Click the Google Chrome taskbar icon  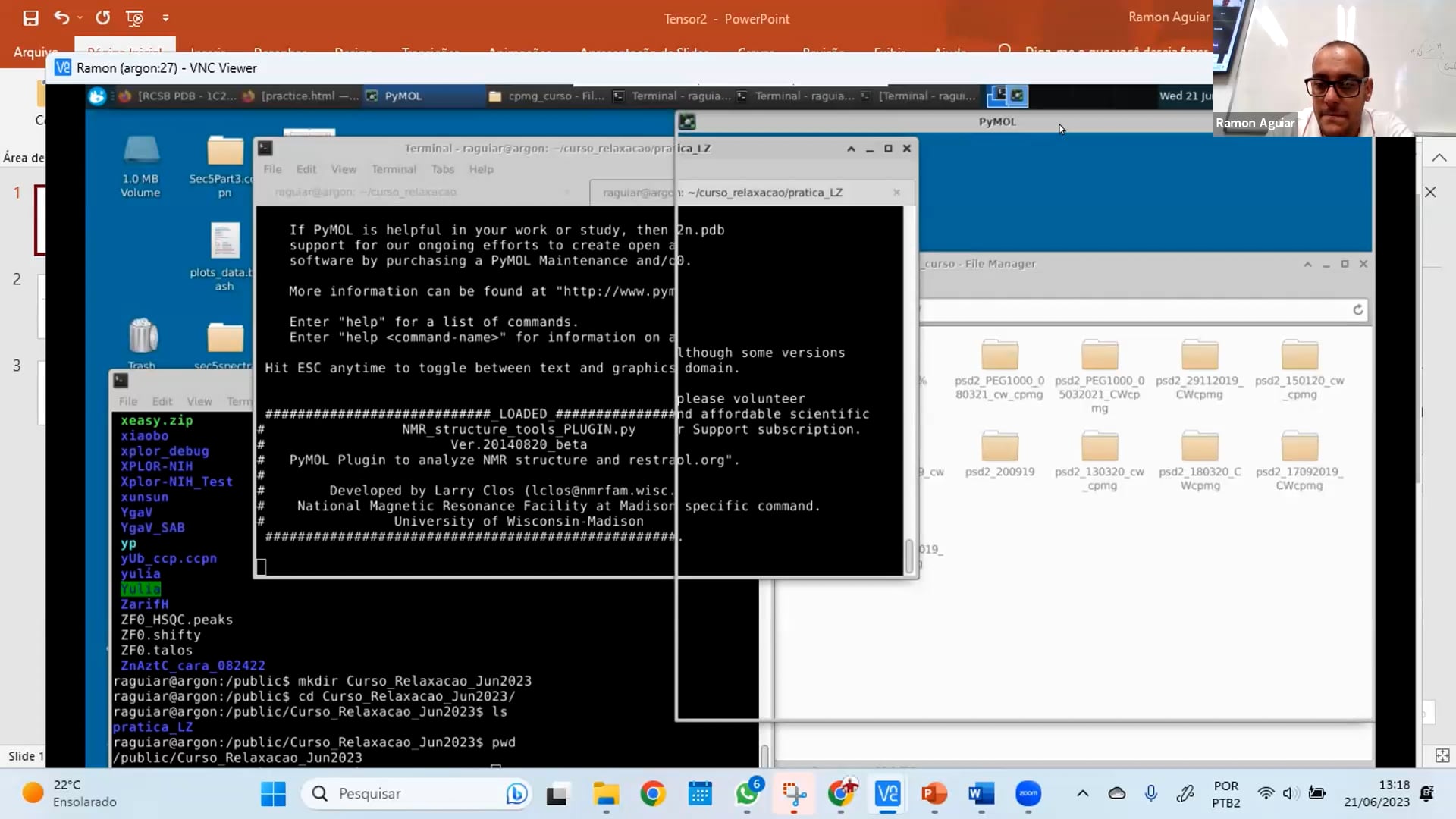coord(653,794)
